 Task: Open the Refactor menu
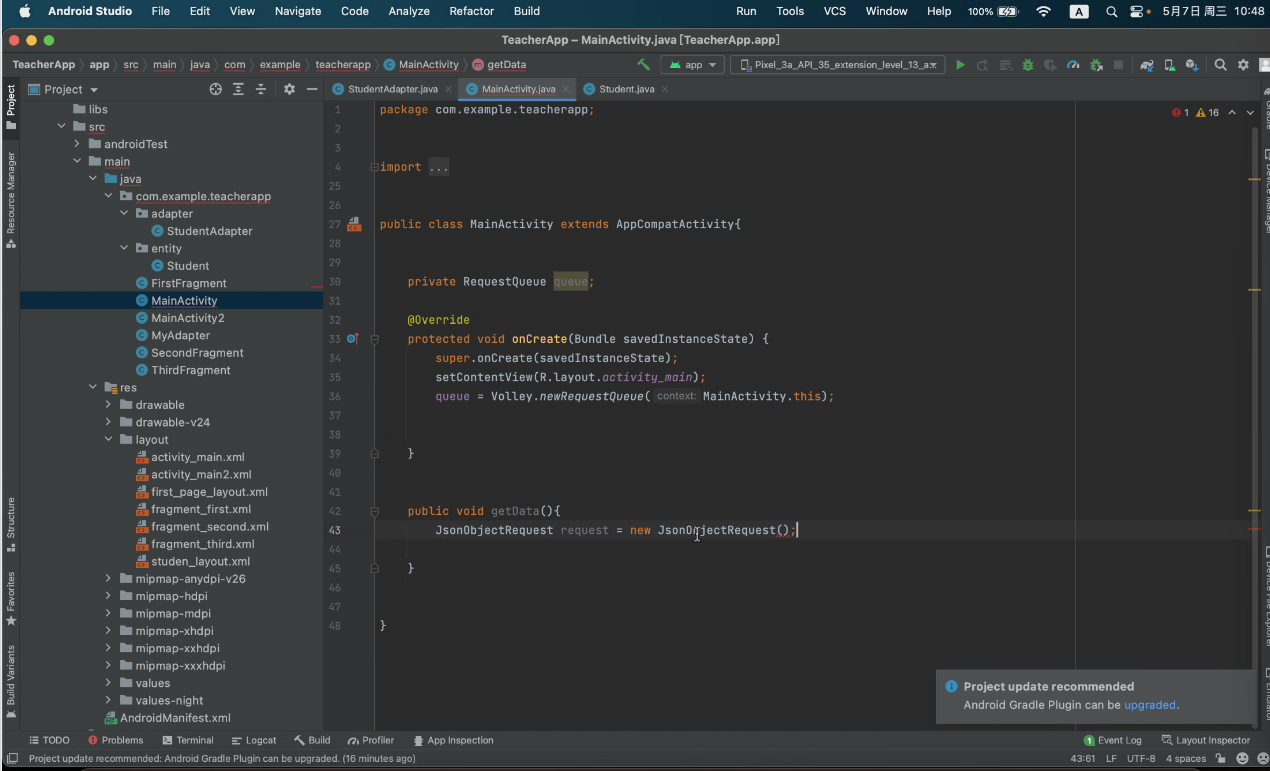click(471, 11)
